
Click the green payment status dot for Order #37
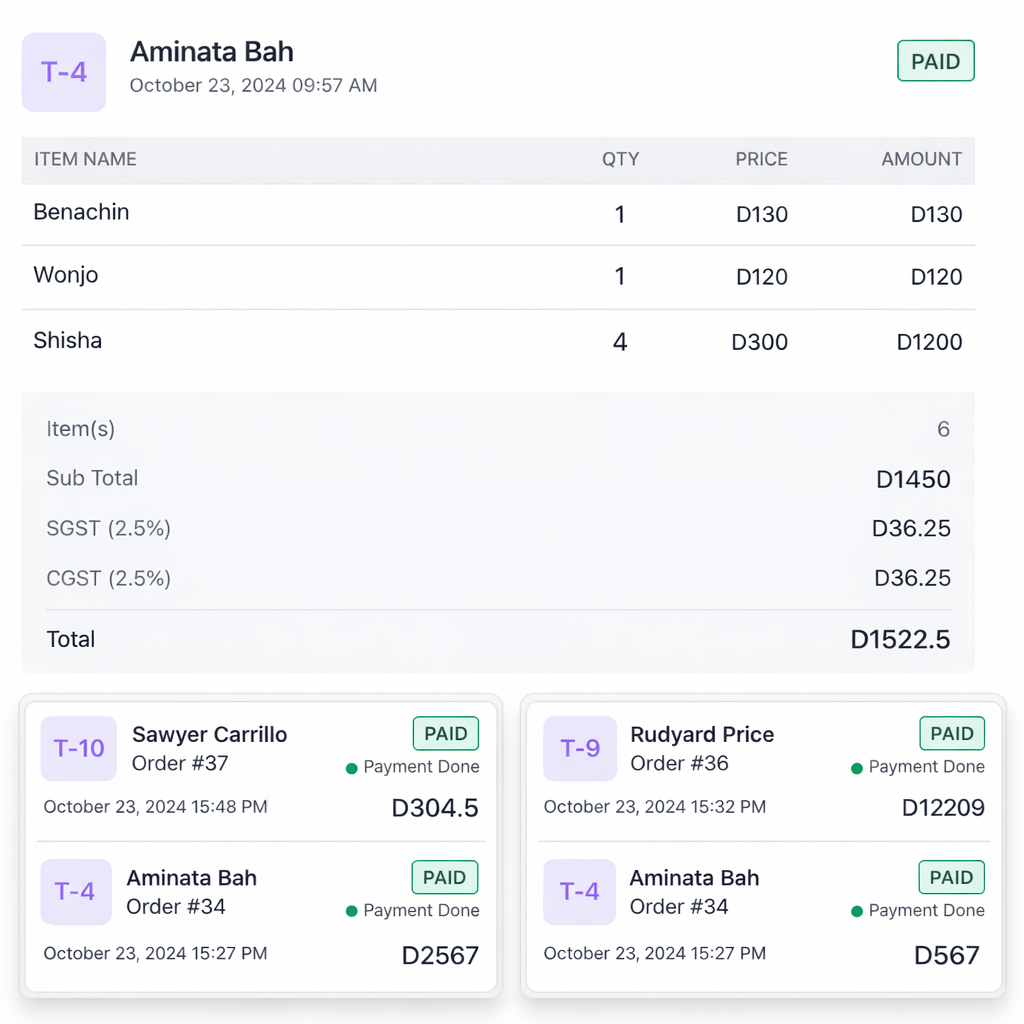[x=351, y=768]
